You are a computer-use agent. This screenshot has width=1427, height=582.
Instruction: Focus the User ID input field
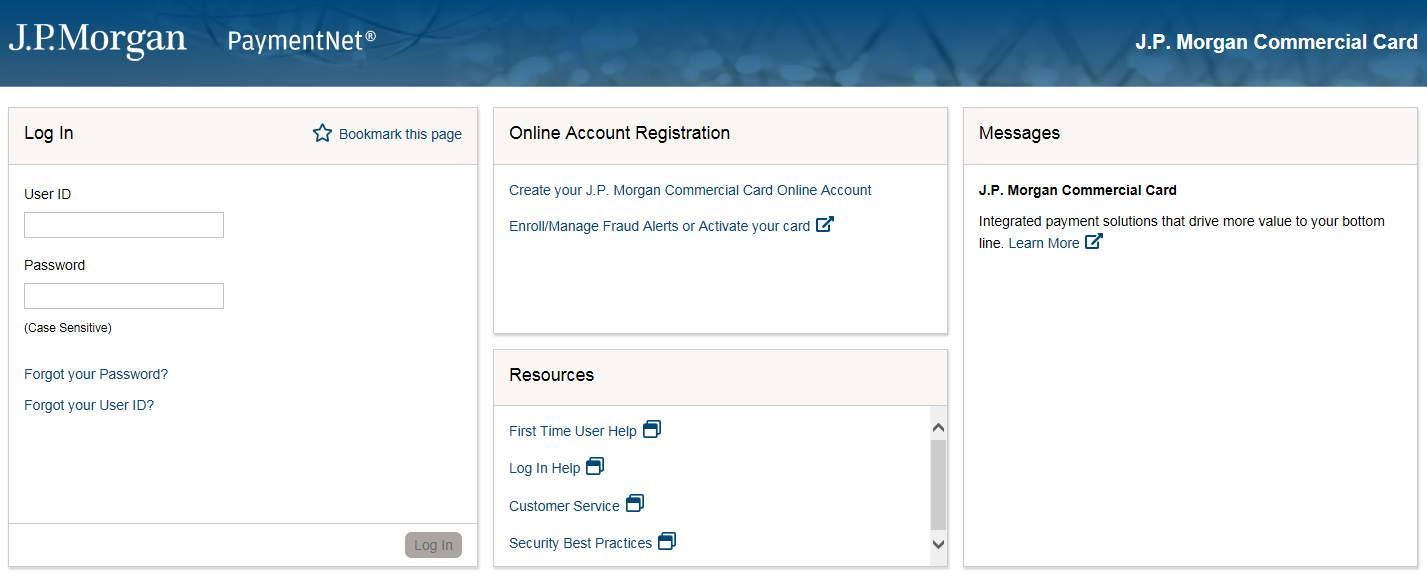click(124, 225)
